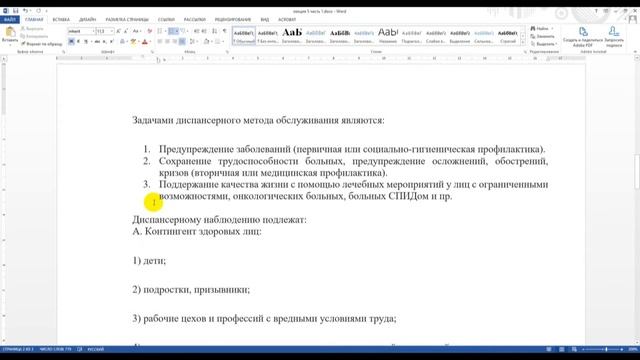Click Cut (Вырезать) in clipboard group
The image size is (640, 360).
click(x=32, y=29)
